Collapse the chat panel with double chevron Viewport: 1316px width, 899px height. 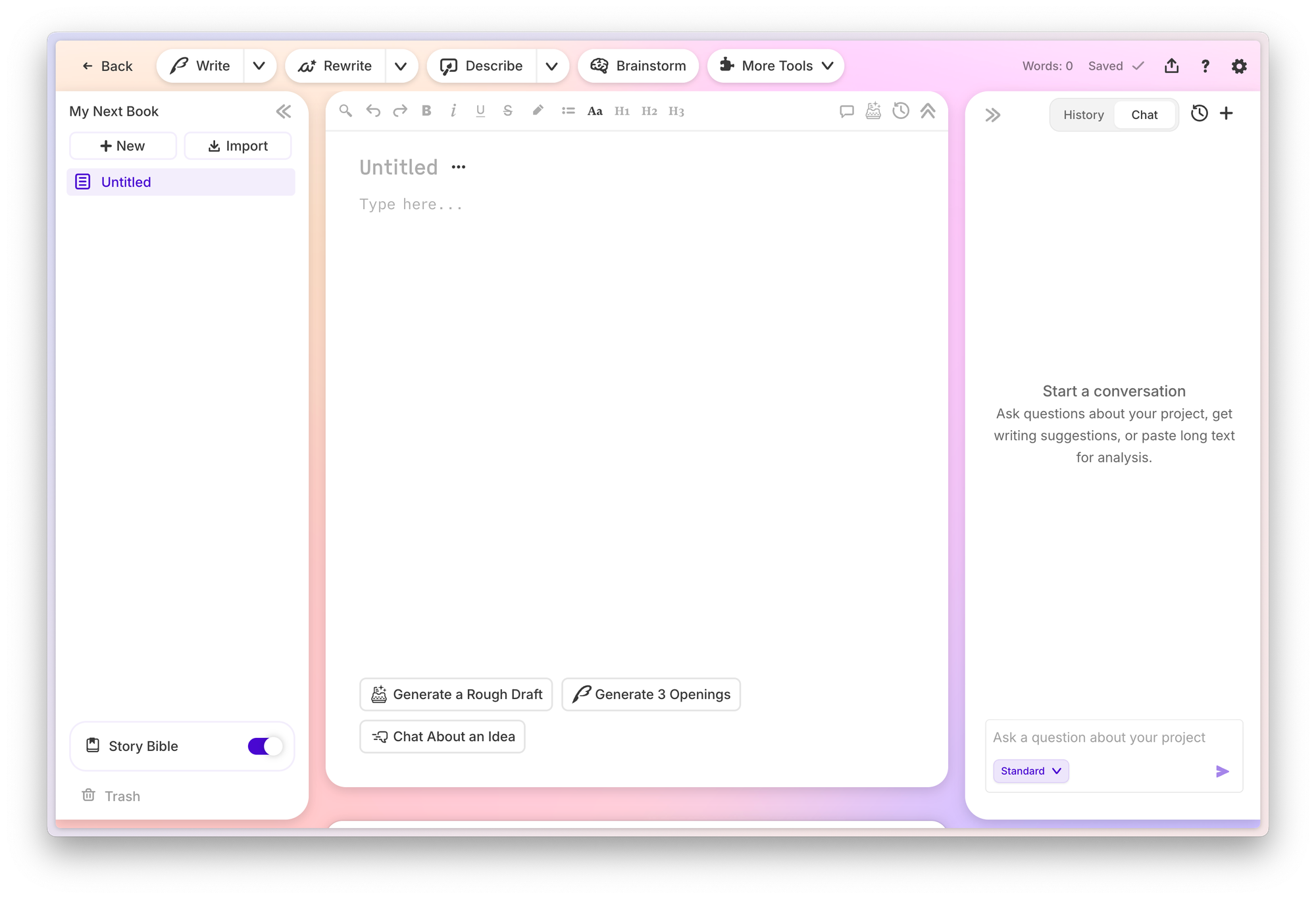[x=992, y=115]
